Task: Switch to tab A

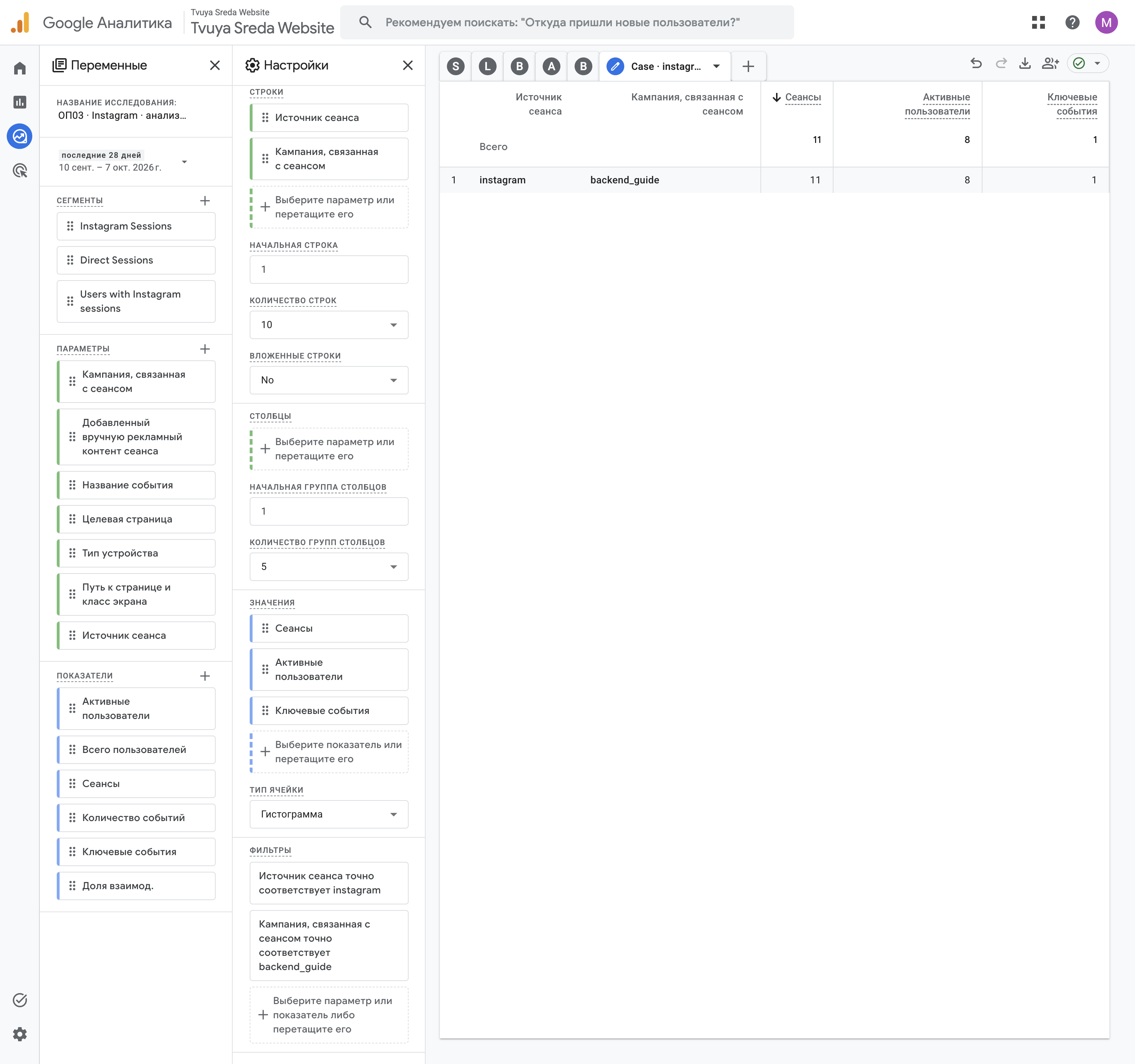Action: tap(551, 66)
